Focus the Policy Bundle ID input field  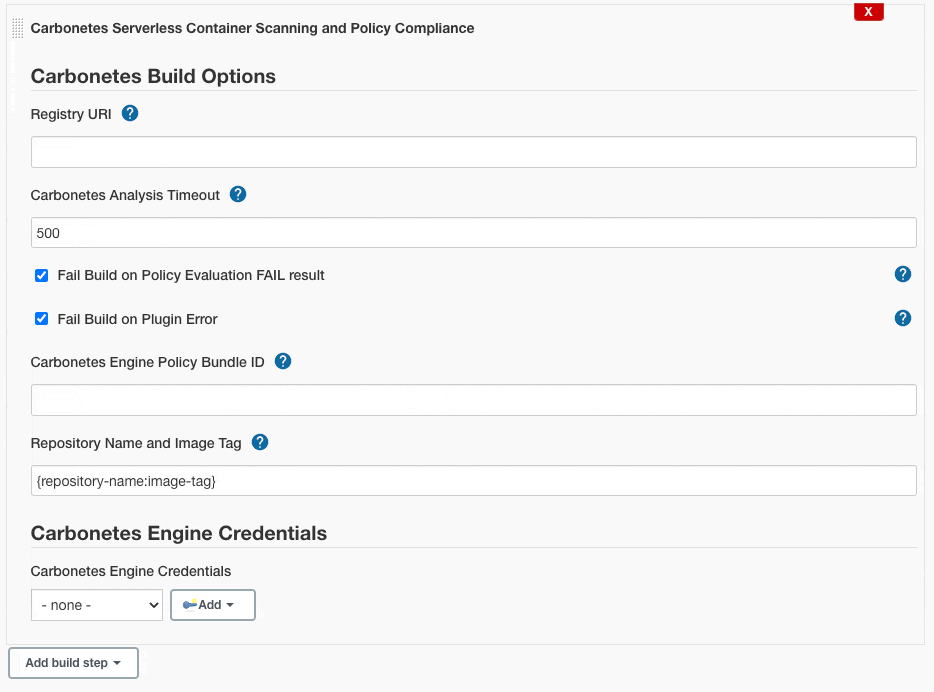(474, 400)
